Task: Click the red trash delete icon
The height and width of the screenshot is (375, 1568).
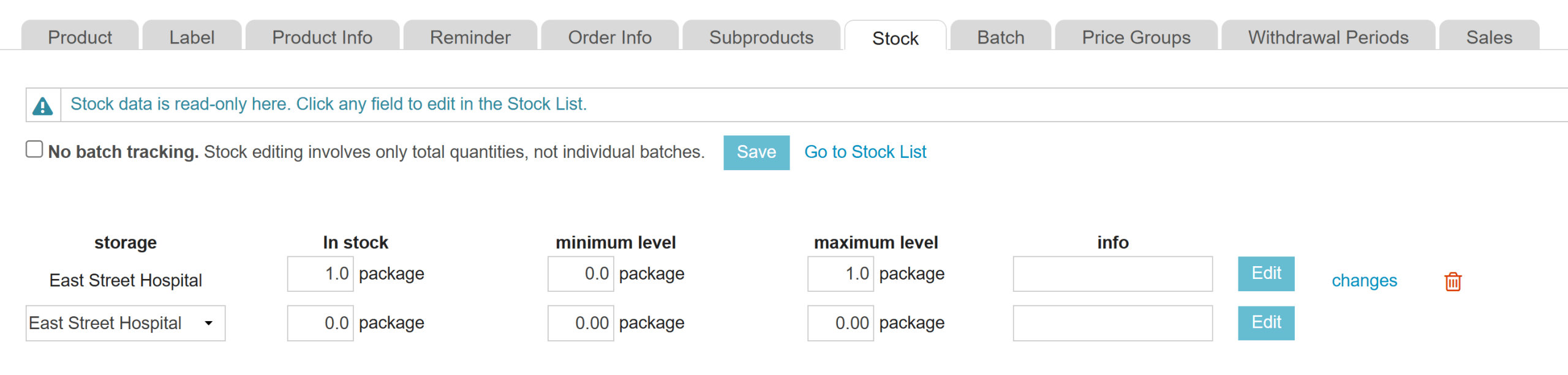Action: 1452,281
